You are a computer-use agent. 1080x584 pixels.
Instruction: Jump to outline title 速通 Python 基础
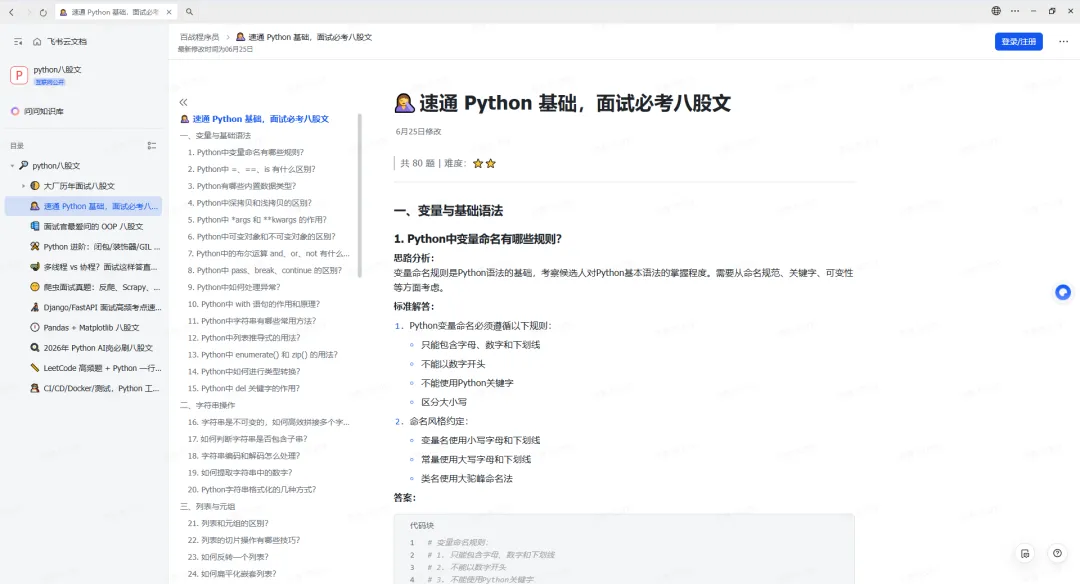[260, 118]
